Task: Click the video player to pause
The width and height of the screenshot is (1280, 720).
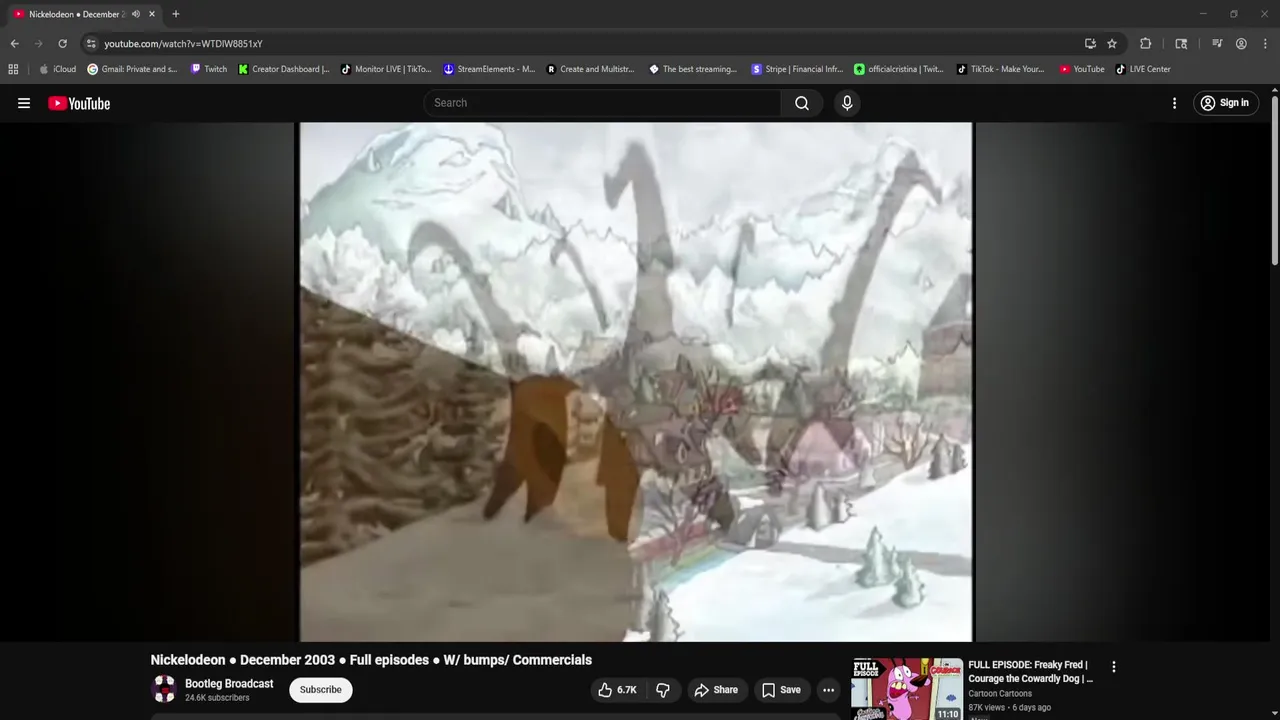Action: (636, 382)
